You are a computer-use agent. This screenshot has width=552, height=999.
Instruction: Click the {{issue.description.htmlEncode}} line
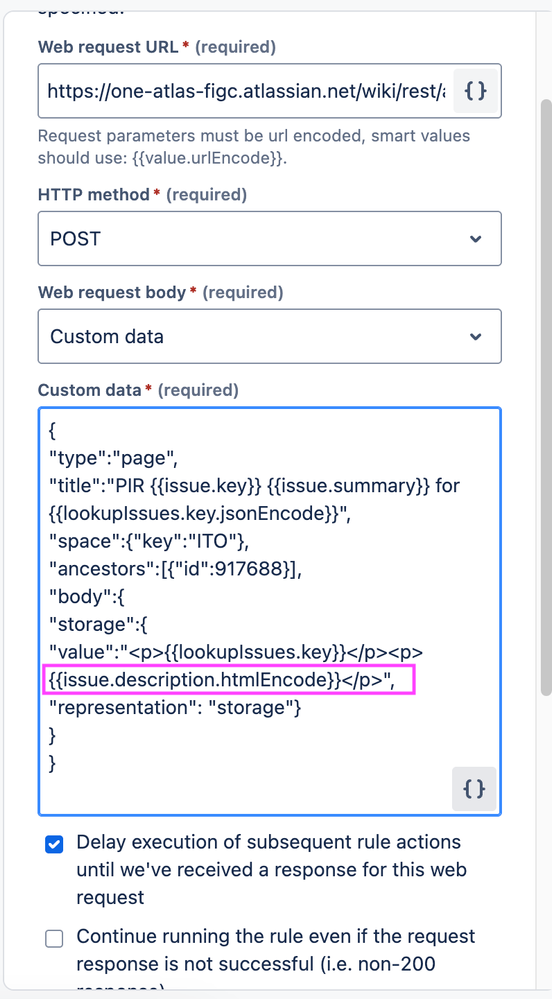[x=222, y=680]
